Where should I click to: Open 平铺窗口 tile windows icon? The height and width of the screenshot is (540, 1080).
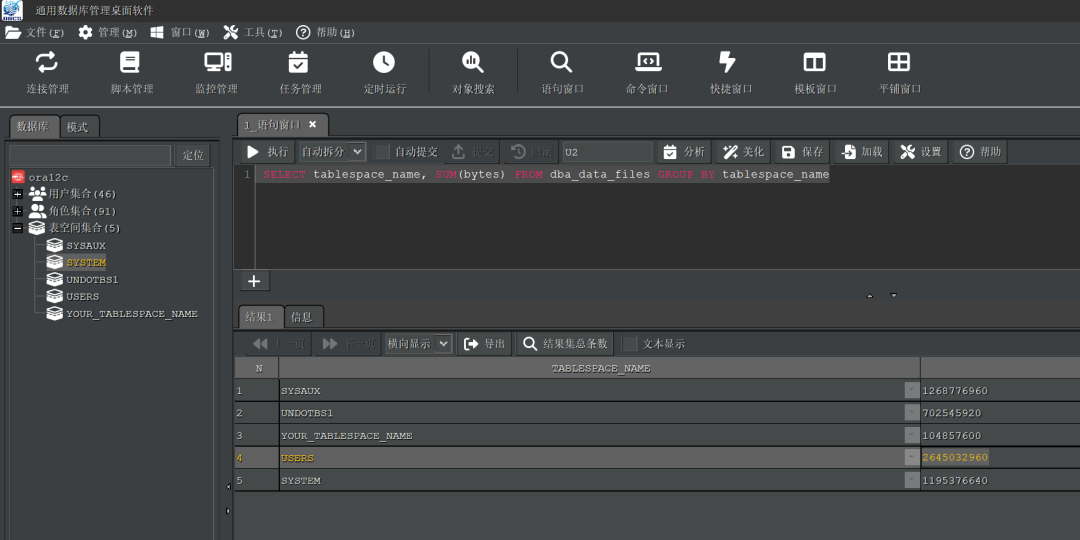pos(899,63)
